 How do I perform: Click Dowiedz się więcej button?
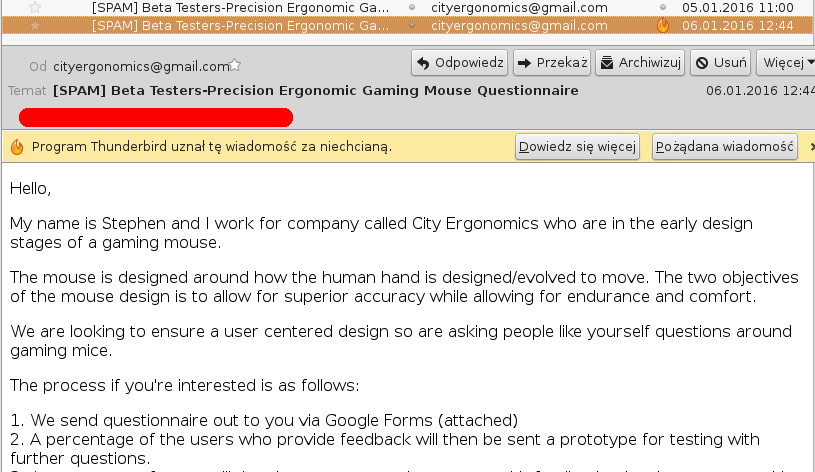pos(577,147)
